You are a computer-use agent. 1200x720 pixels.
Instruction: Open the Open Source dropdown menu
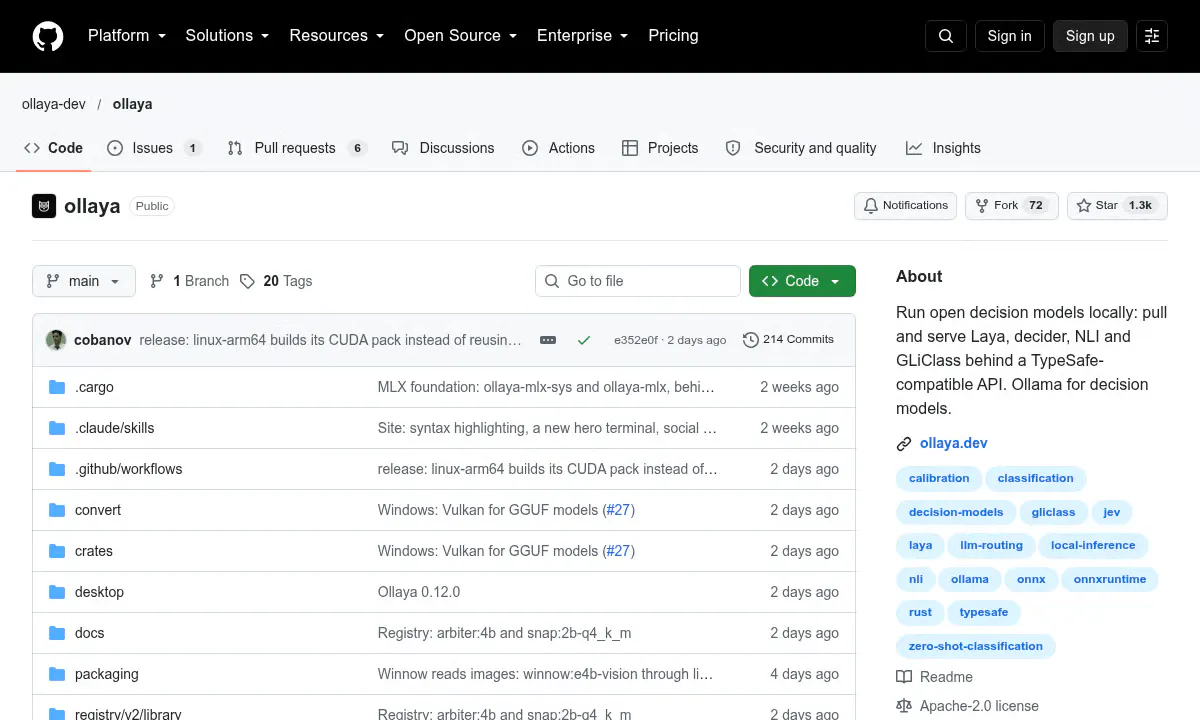460,36
